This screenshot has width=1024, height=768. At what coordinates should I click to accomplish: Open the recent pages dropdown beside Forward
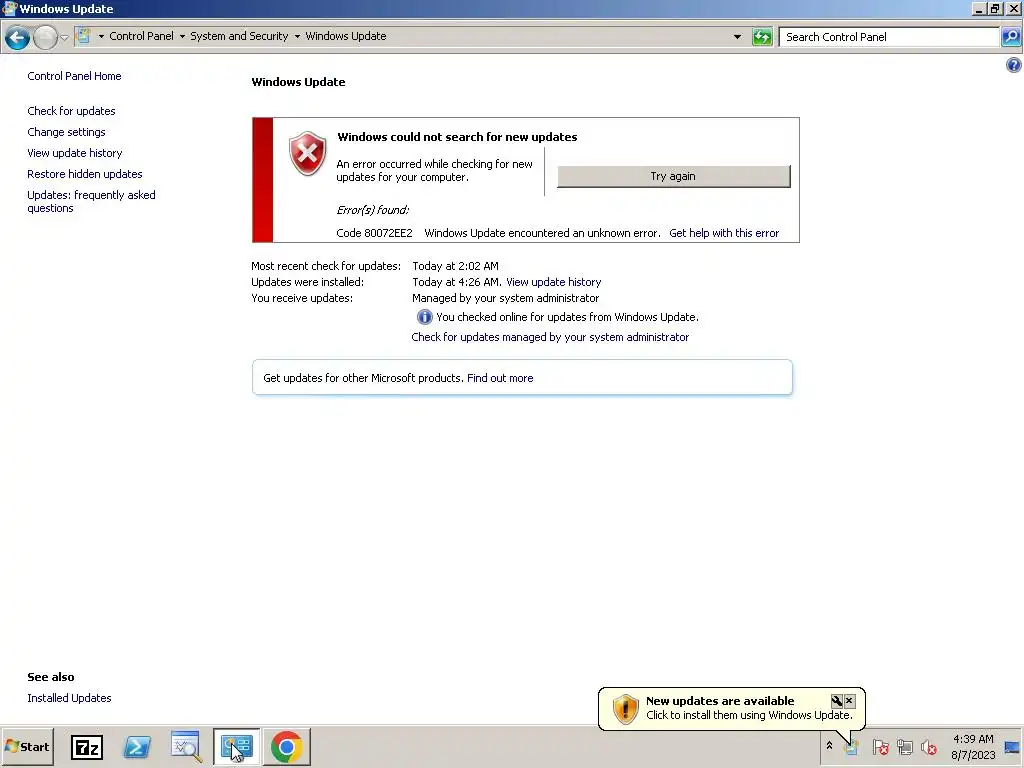point(64,37)
